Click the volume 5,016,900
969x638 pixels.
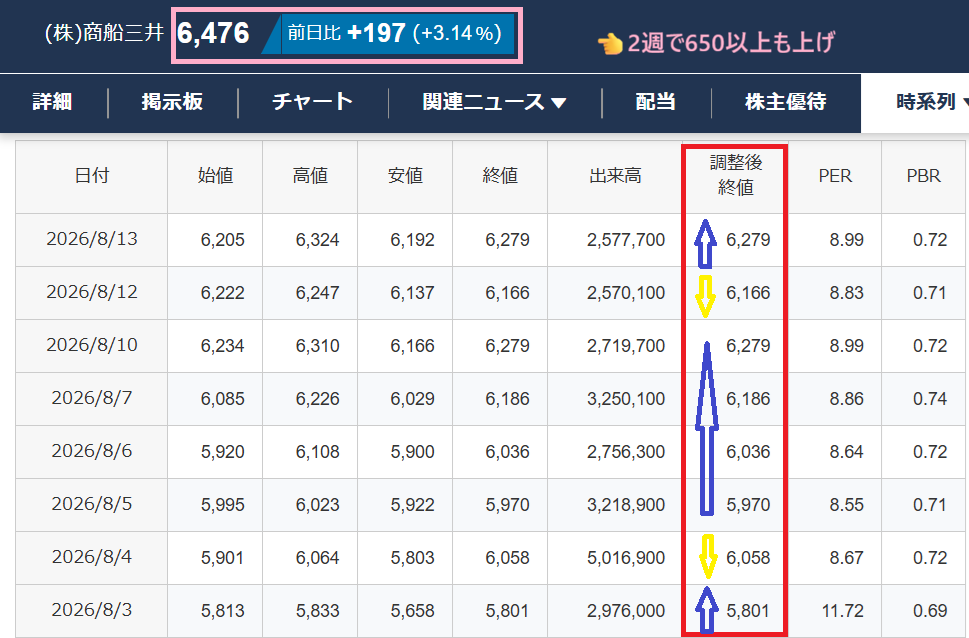(x=626, y=558)
